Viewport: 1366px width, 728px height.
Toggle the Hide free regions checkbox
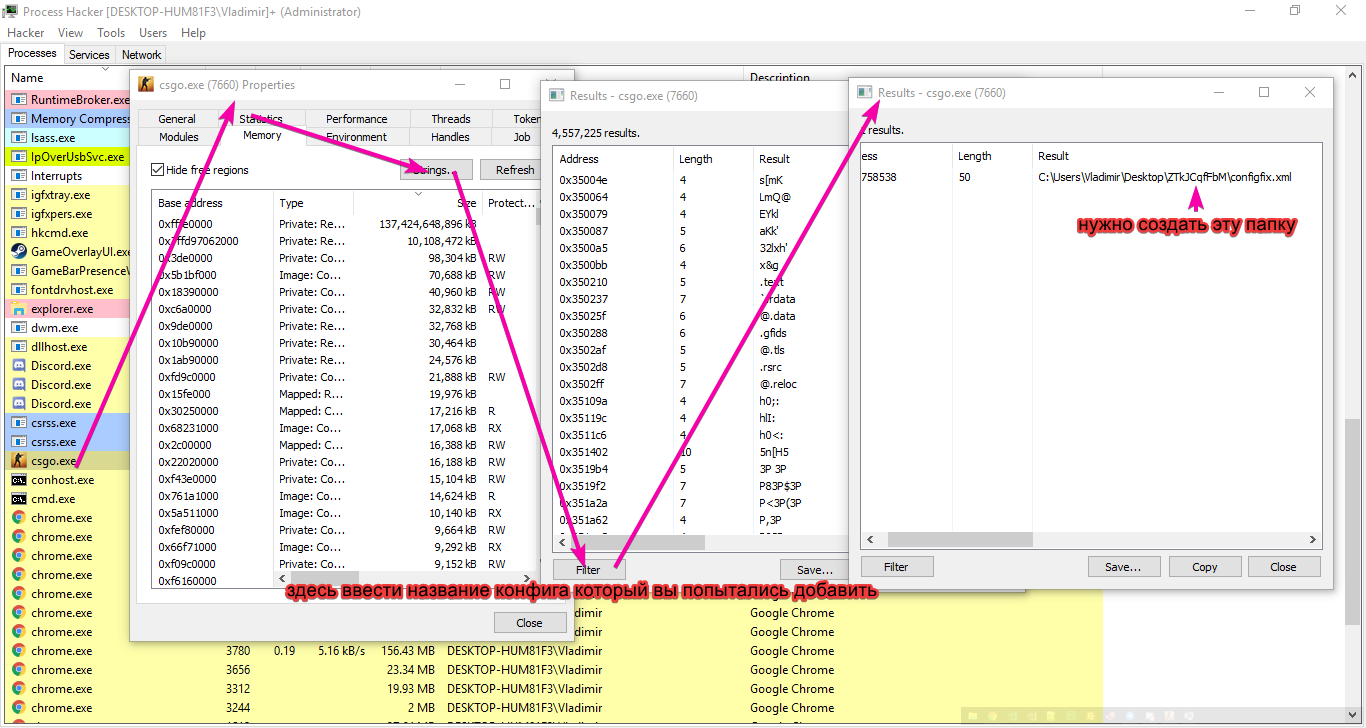(x=157, y=170)
